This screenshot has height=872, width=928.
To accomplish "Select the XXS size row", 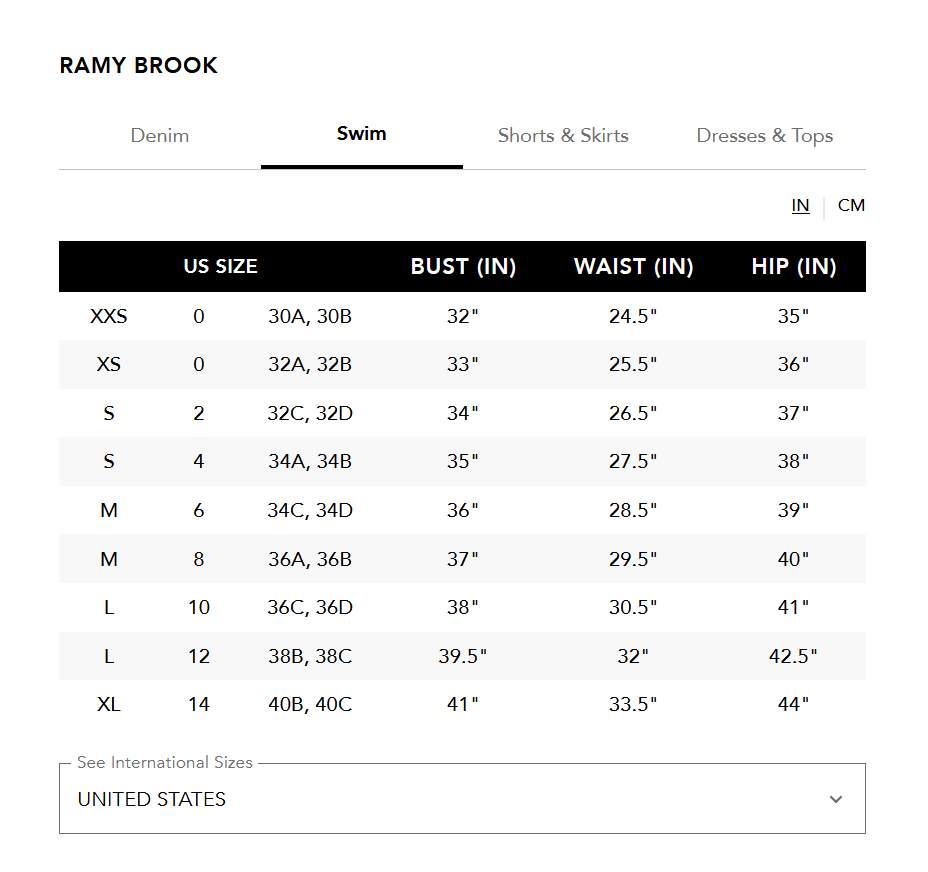I will pos(463,316).
